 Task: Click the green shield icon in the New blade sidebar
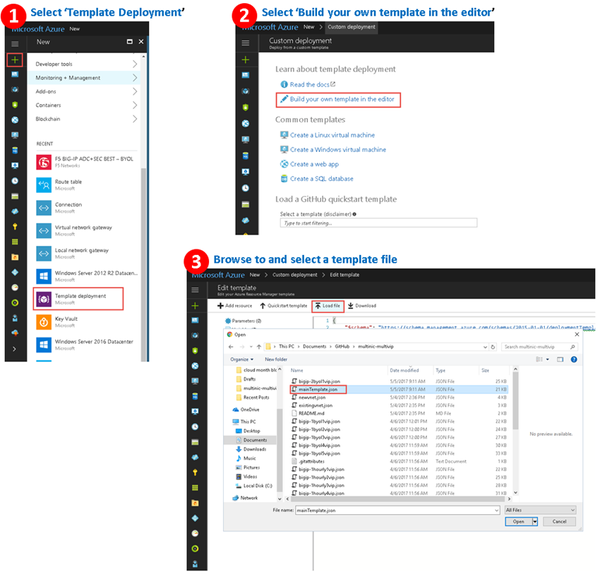click(x=15, y=105)
